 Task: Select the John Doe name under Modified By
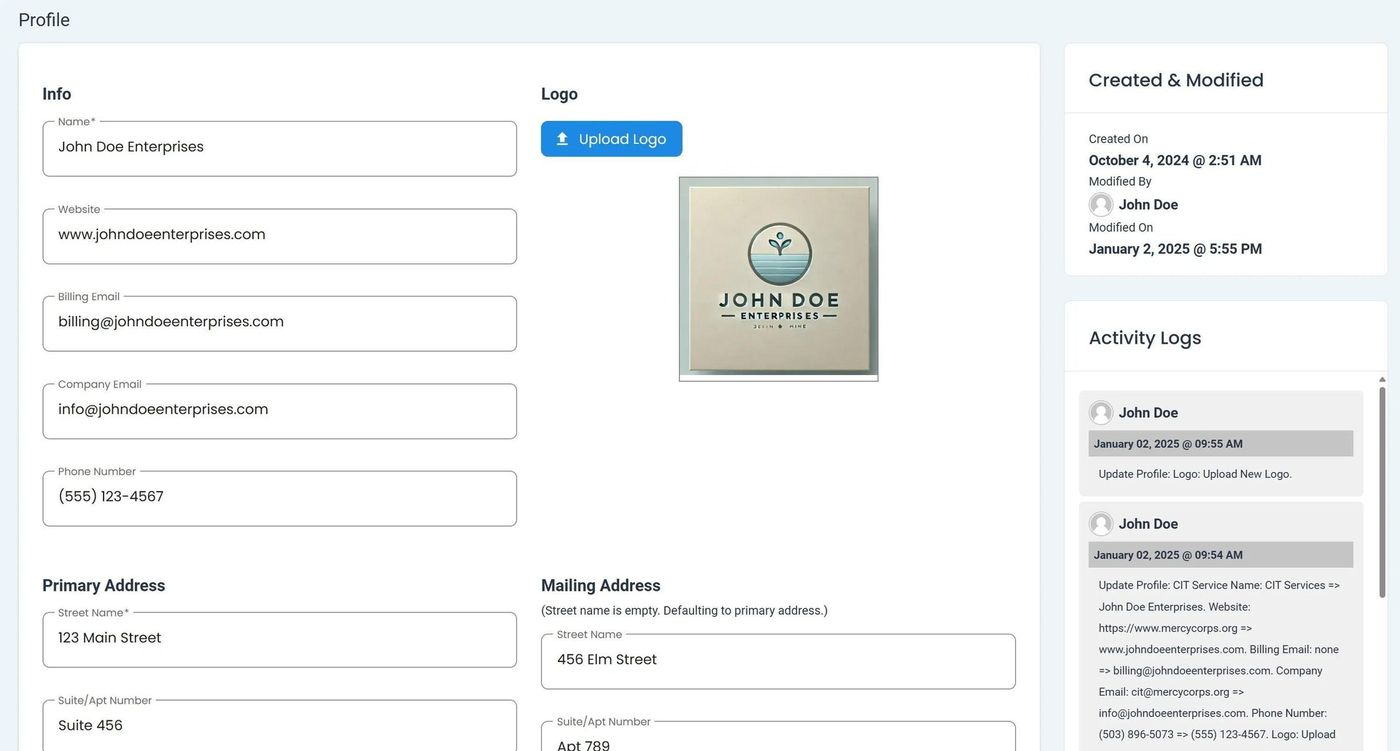(1148, 205)
